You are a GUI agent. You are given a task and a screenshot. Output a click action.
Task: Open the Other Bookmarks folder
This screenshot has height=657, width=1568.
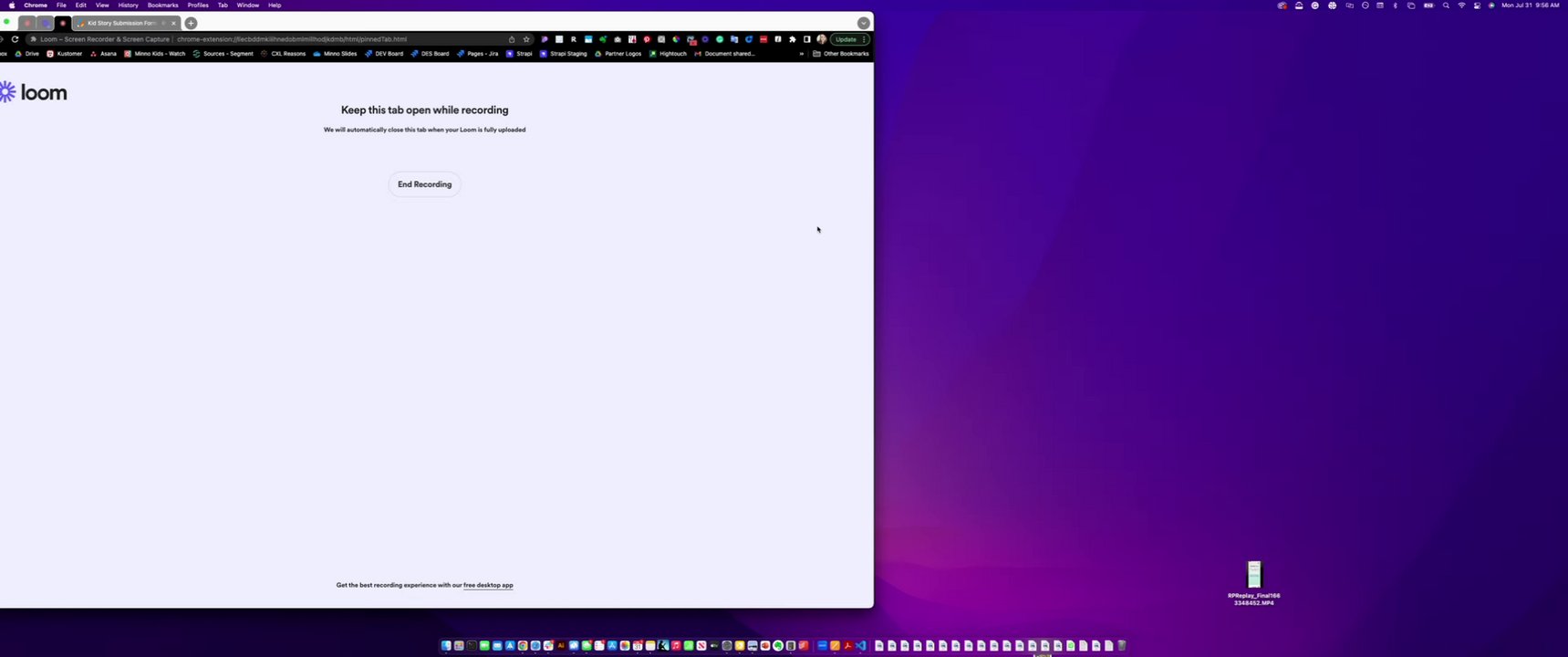tap(841, 54)
